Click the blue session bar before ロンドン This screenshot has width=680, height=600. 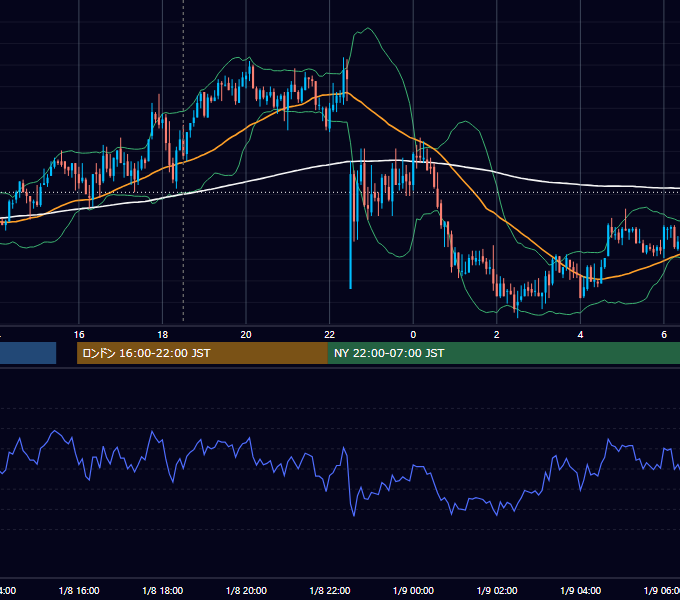(x=28, y=353)
